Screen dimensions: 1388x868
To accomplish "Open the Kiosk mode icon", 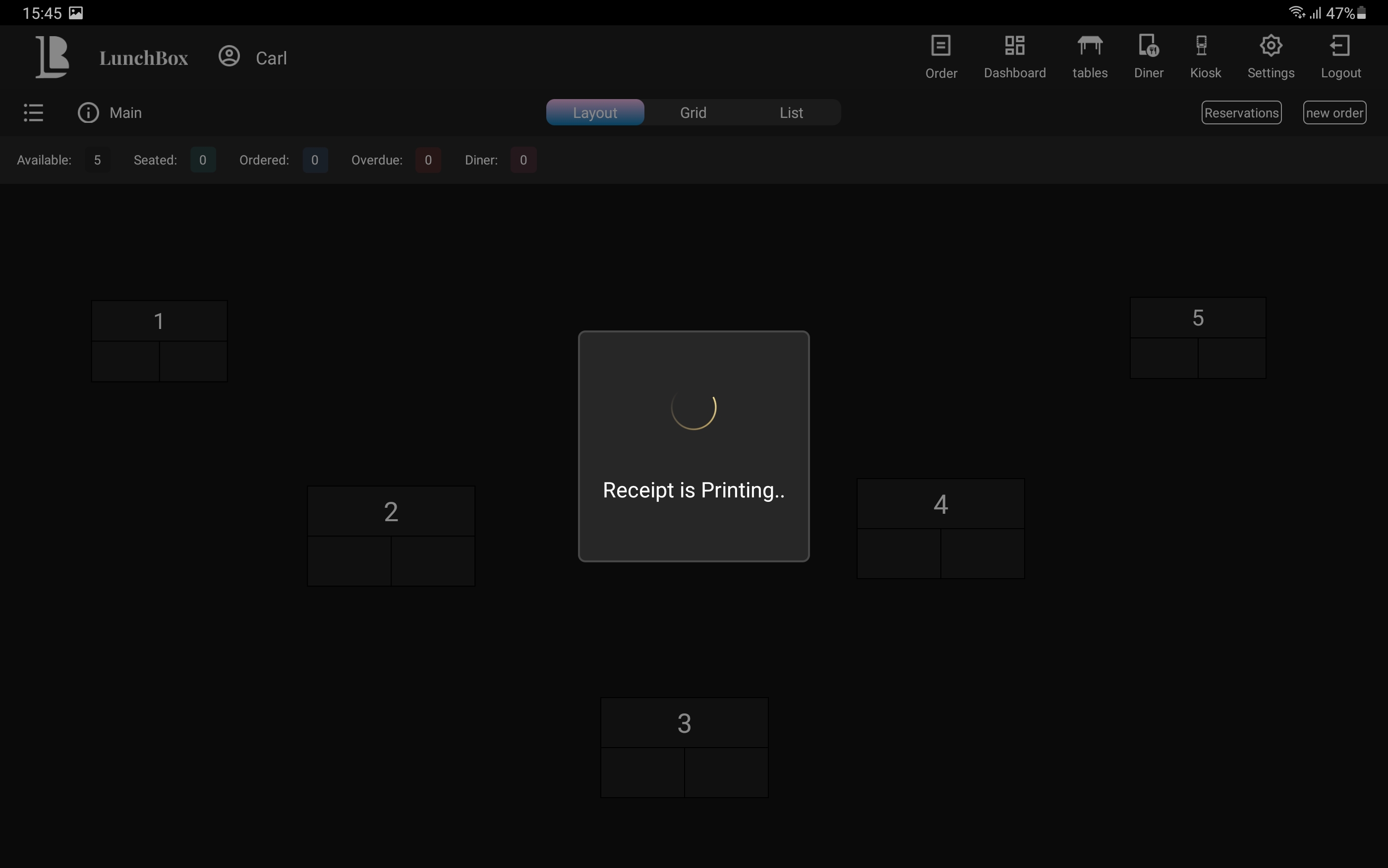I will [x=1202, y=46].
